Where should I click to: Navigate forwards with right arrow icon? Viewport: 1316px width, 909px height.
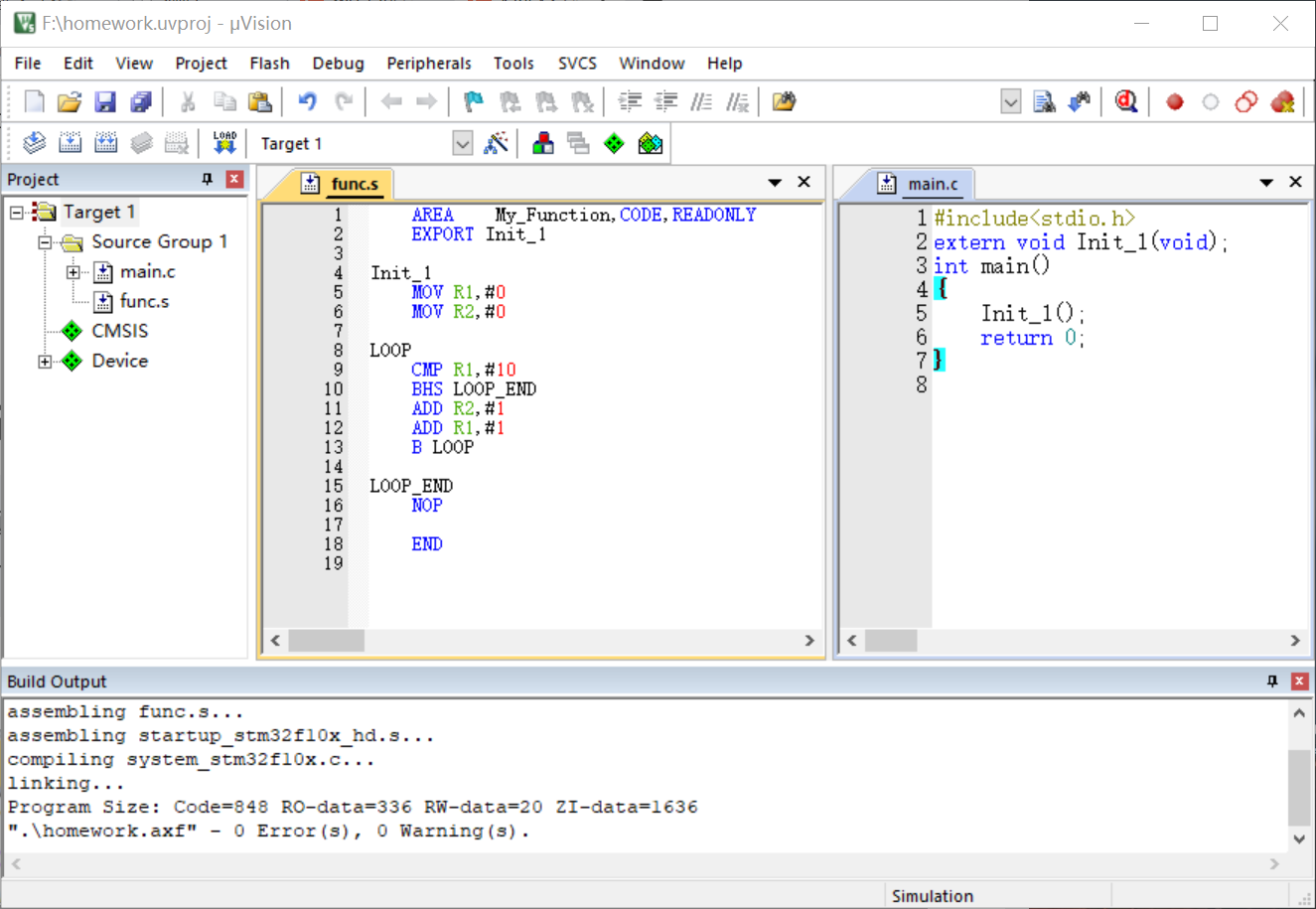click(x=426, y=101)
